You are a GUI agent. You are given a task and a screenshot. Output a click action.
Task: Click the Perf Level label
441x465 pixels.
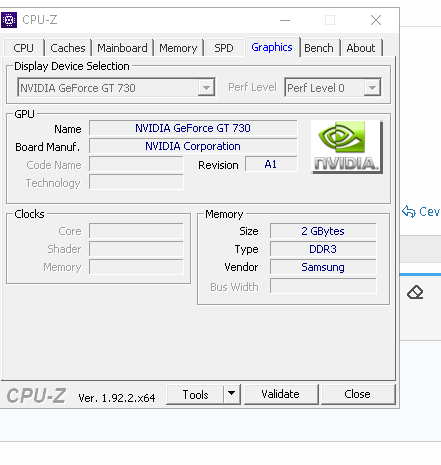[252, 87]
